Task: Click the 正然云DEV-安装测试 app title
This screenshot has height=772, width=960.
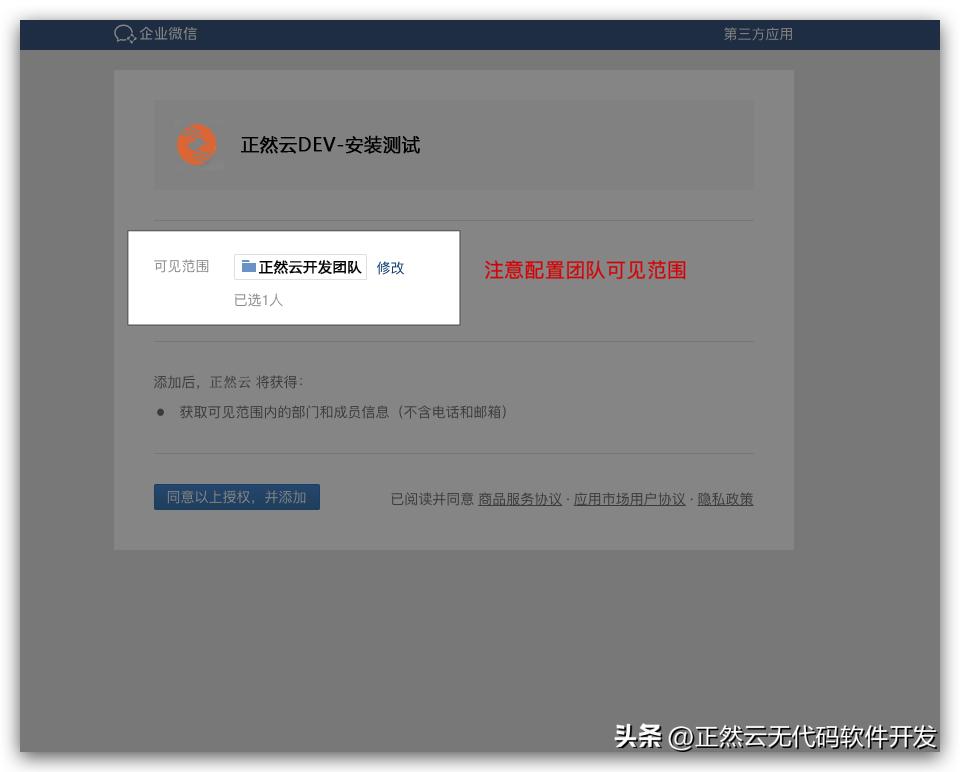Action: pos(332,144)
